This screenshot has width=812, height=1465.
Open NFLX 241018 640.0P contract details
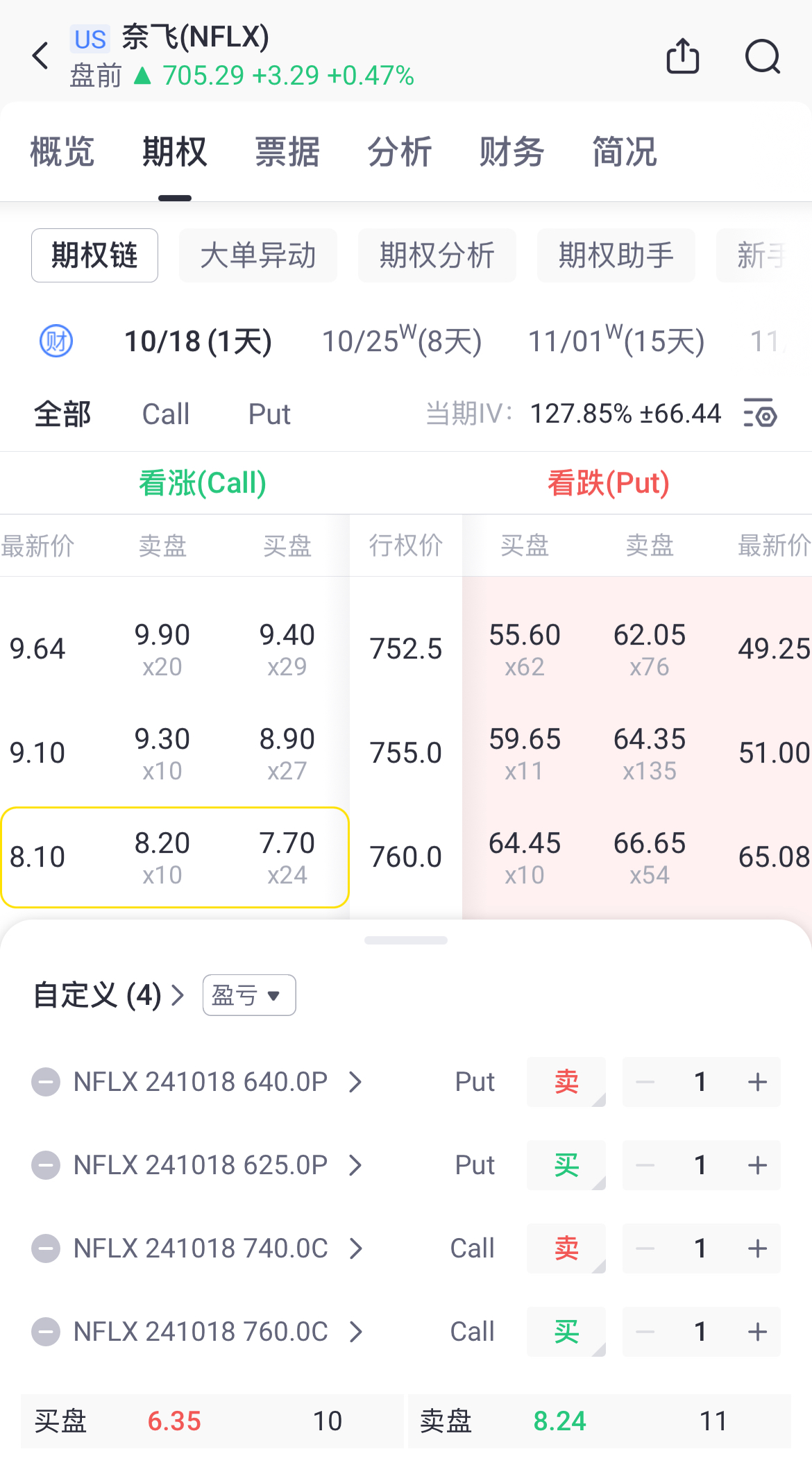pyautogui.click(x=217, y=1081)
